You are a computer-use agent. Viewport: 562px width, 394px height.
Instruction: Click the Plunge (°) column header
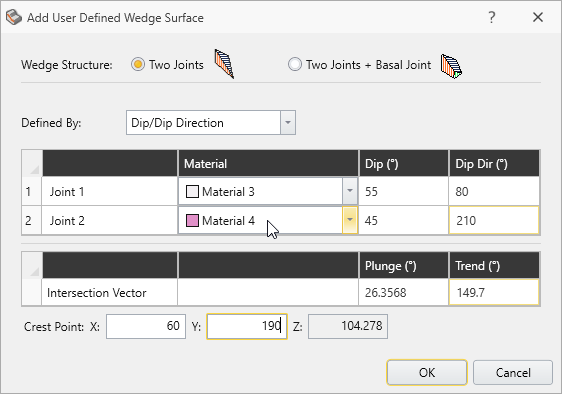tap(404, 266)
